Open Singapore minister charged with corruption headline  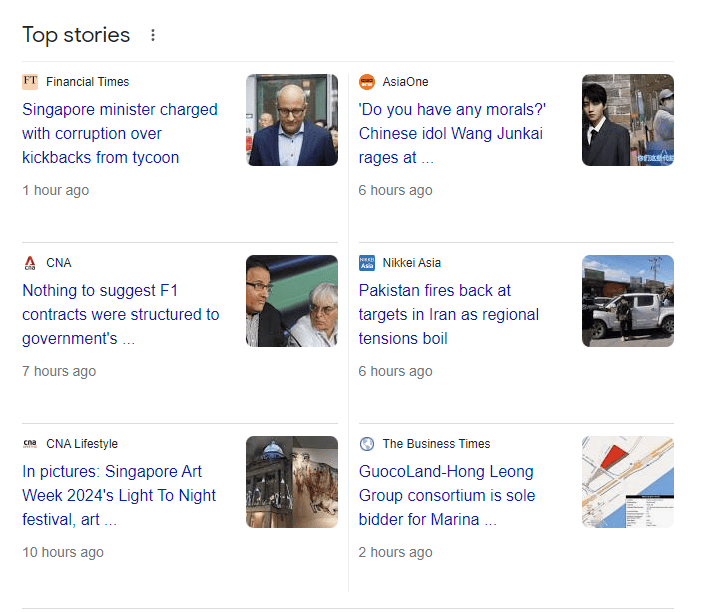(120, 133)
